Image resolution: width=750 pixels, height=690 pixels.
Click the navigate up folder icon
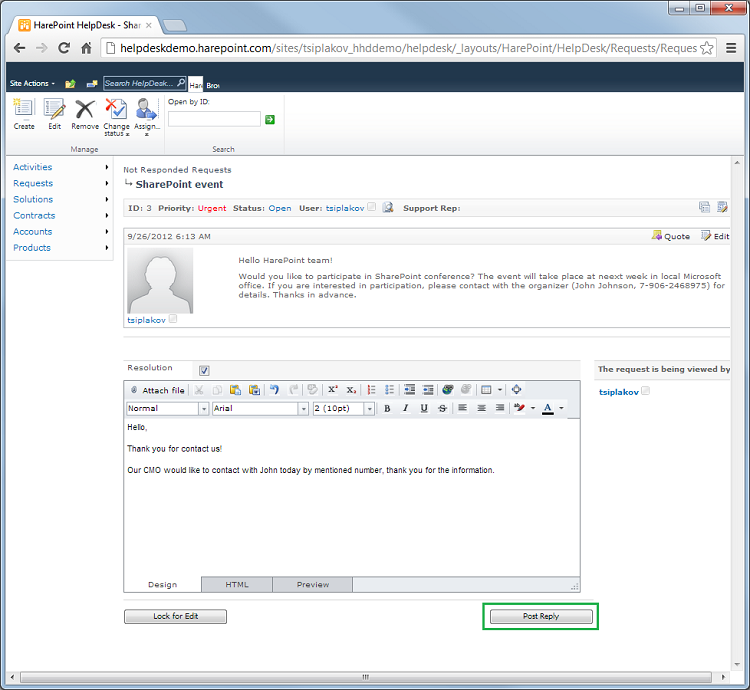pos(70,84)
